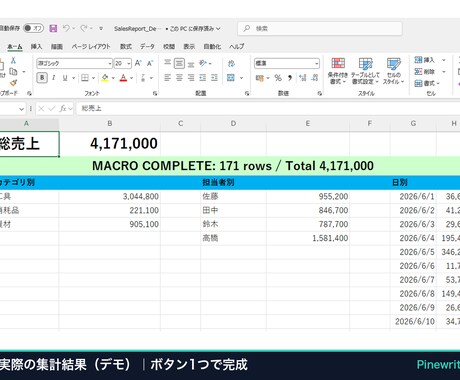Switch to the 表示 tab
460x380 pixels.
tap(189, 47)
